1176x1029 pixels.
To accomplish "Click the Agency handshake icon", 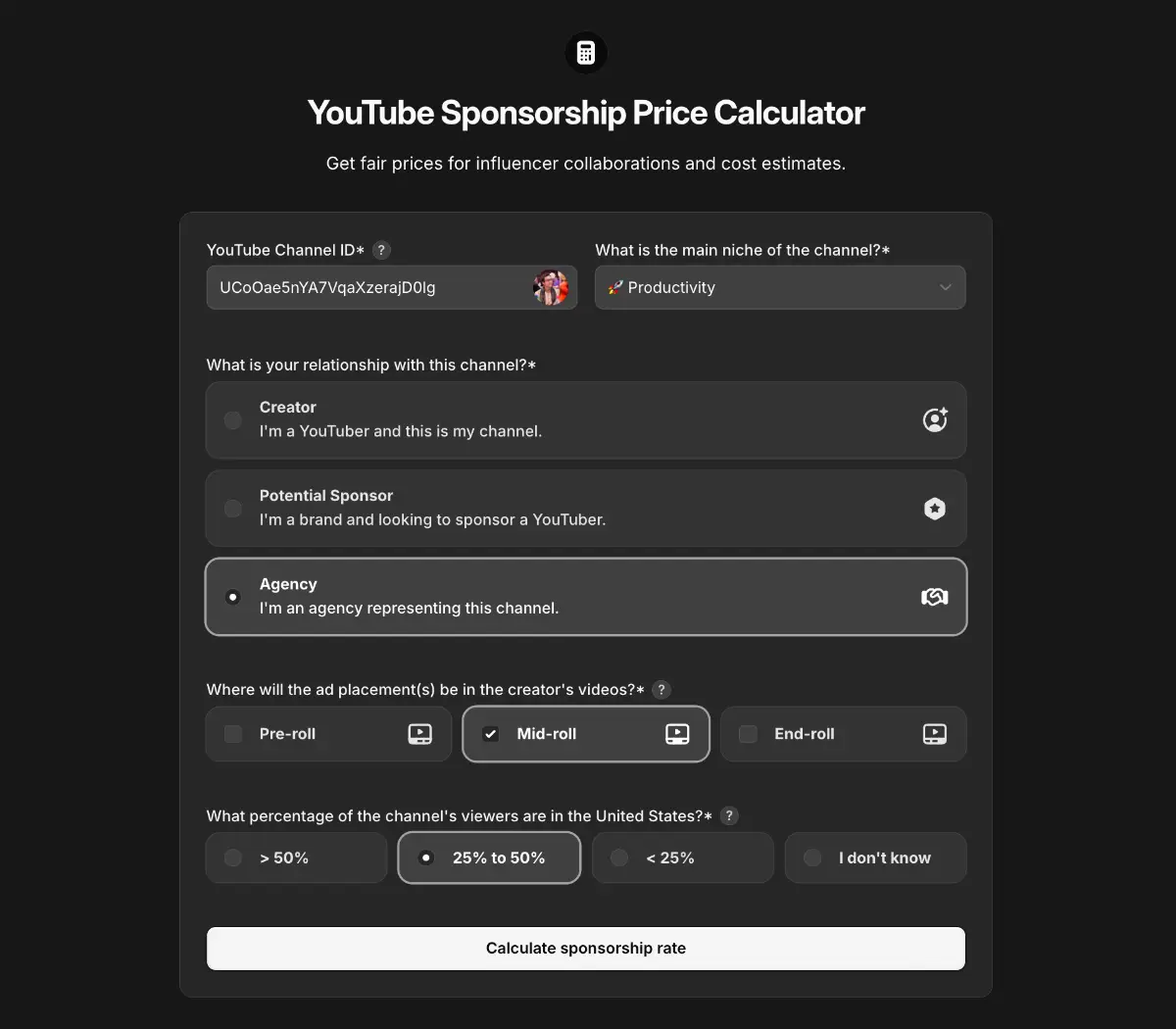I will tap(935, 597).
